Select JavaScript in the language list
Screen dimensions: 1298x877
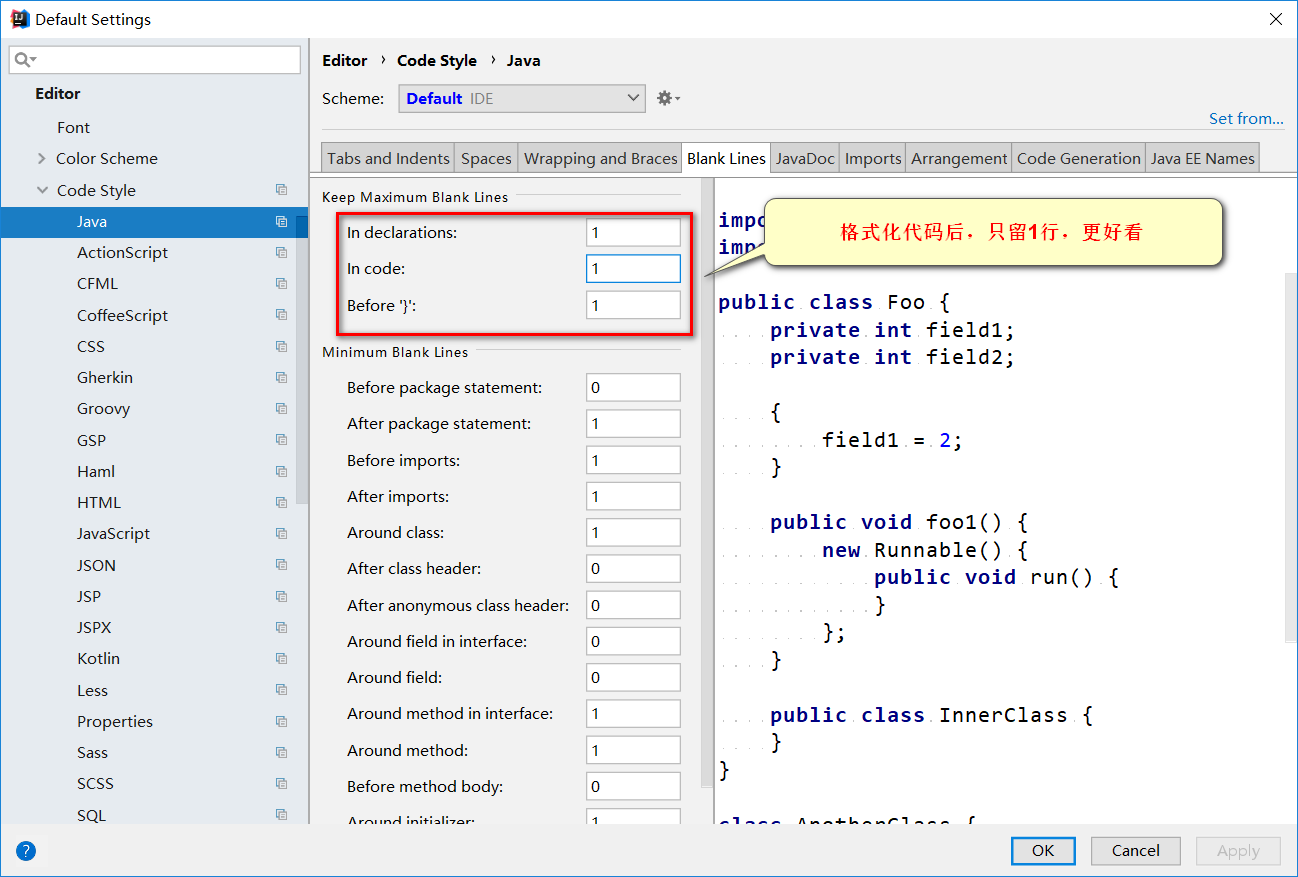tap(113, 534)
